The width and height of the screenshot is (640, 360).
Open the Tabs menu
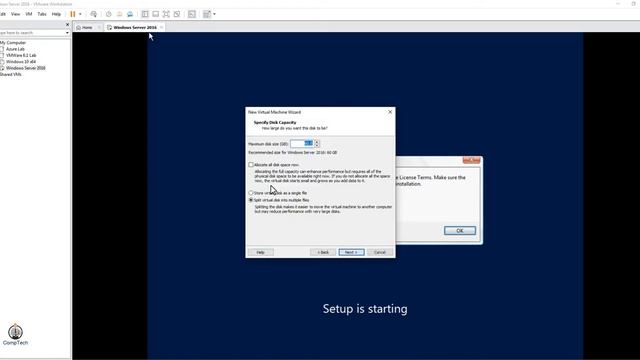(42, 14)
